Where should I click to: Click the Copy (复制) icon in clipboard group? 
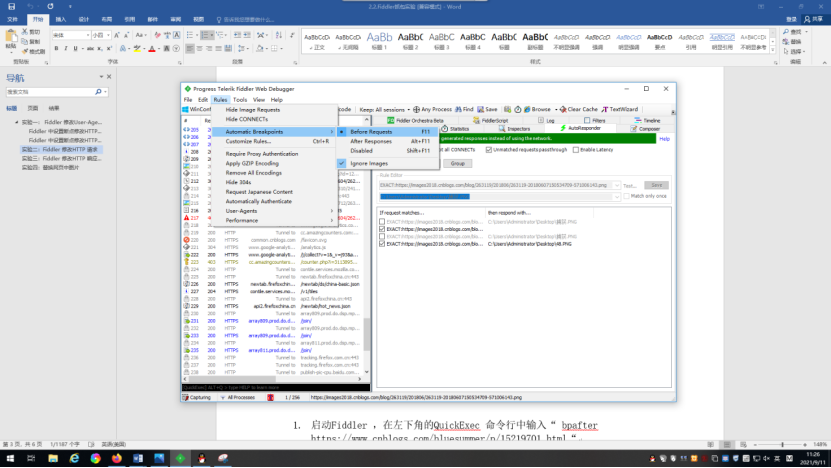(25, 41)
